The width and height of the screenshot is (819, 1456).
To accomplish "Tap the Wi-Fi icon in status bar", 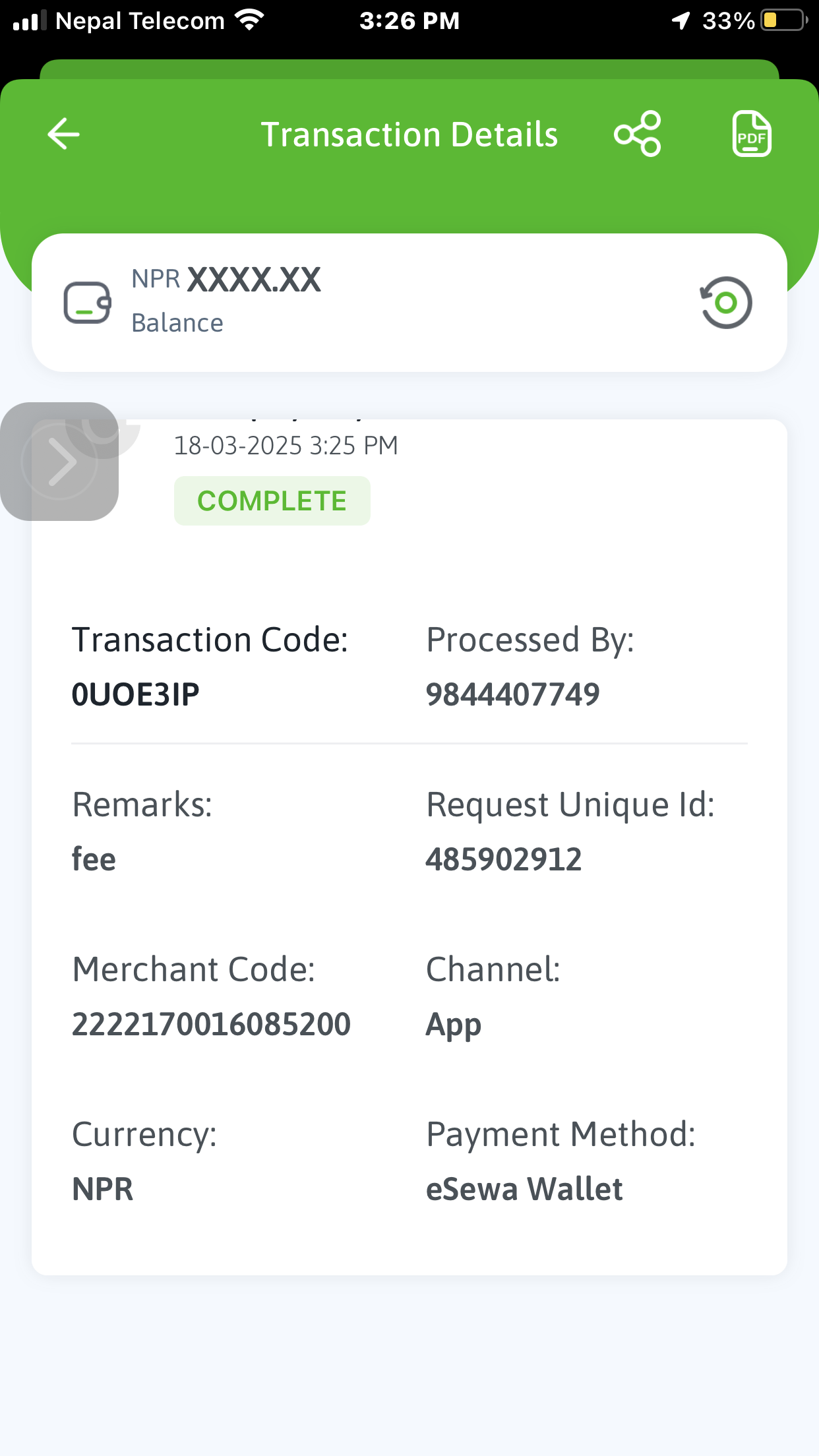I will tap(249, 20).
